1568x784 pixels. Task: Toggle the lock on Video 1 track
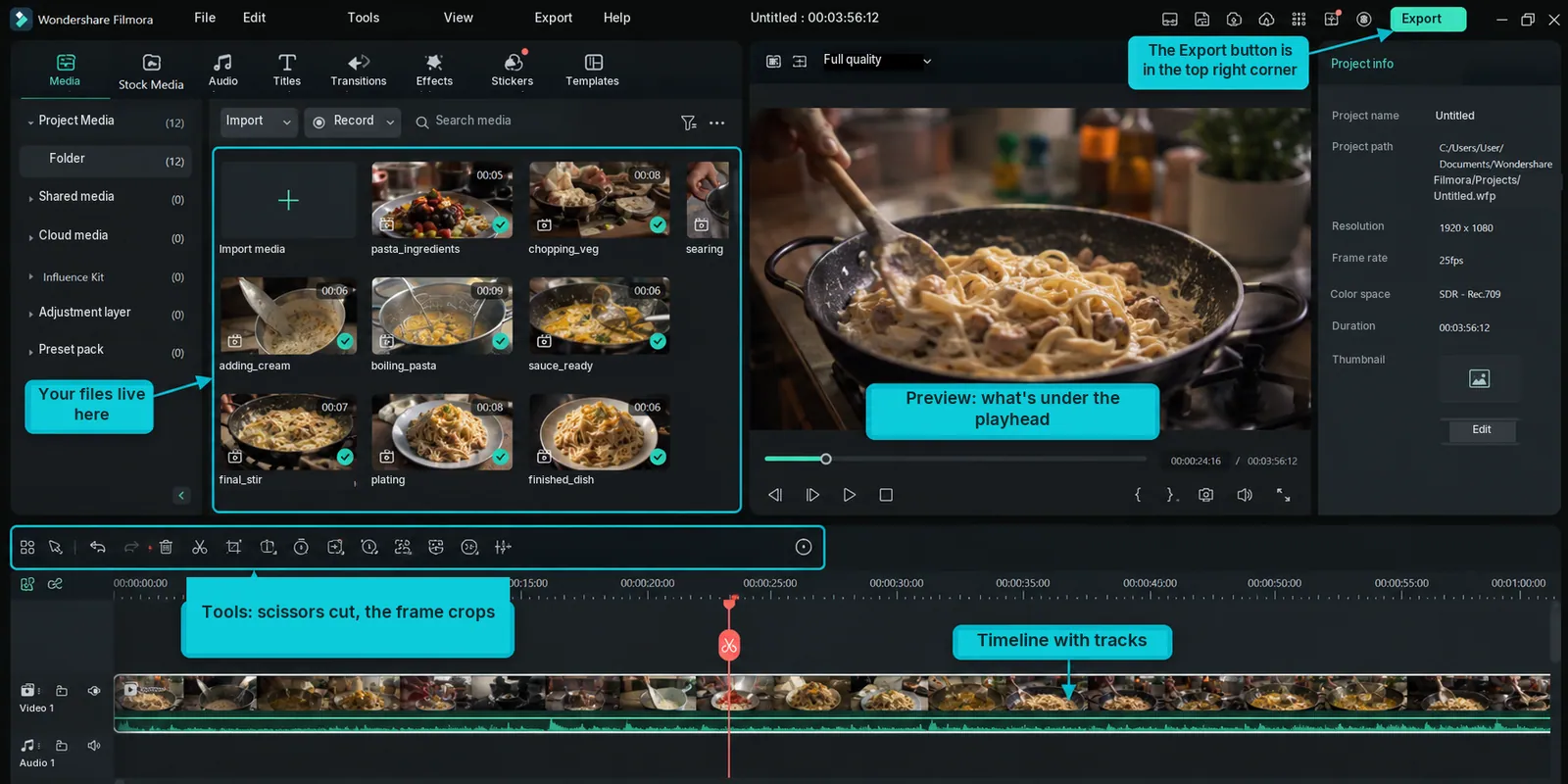(x=62, y=691)
